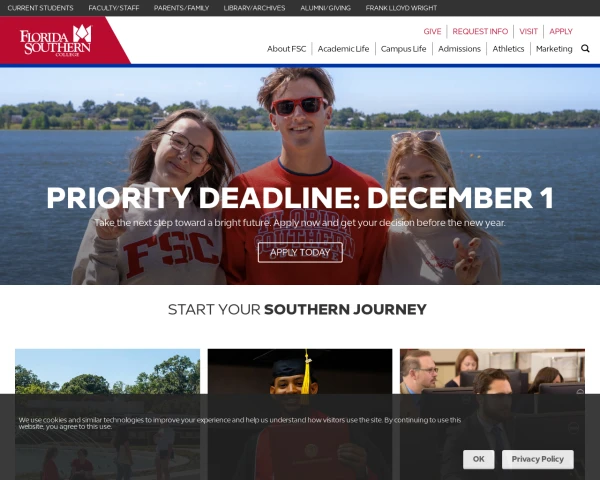The height and width of the screenshot is (480, 600).
Task: Open the Frank Lloyd Wright link
Action: [401, 8]
